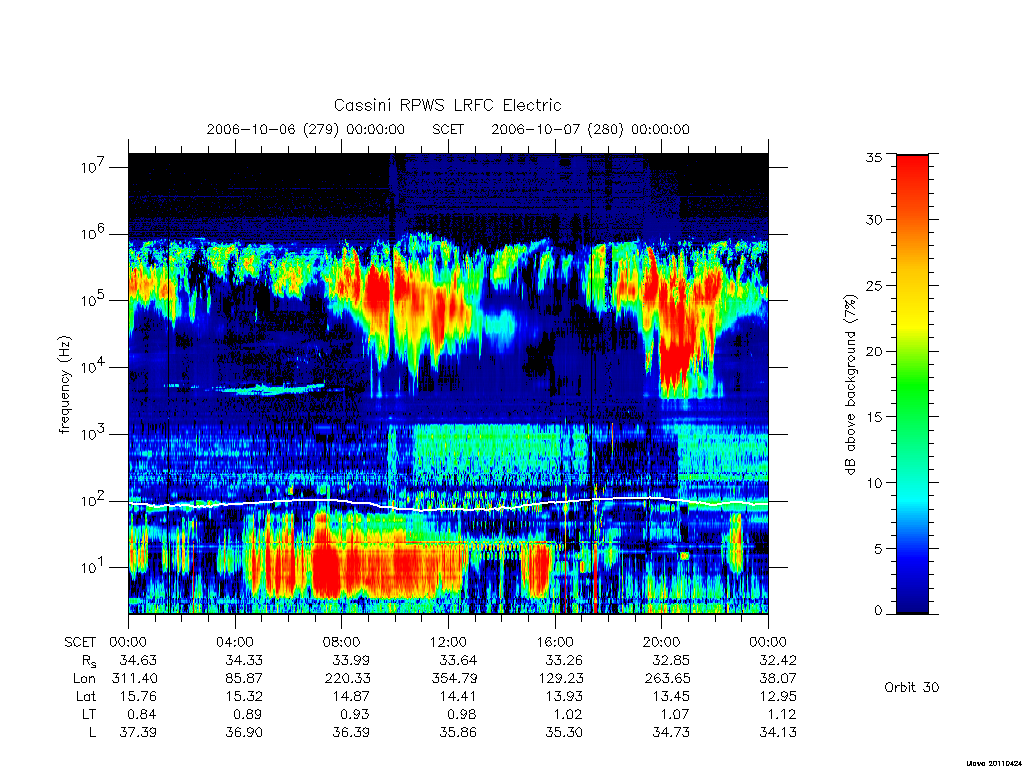The height and width of the screenshot is (768, 1024).
Task: Click the centered SCET header label
Action: 448,129
